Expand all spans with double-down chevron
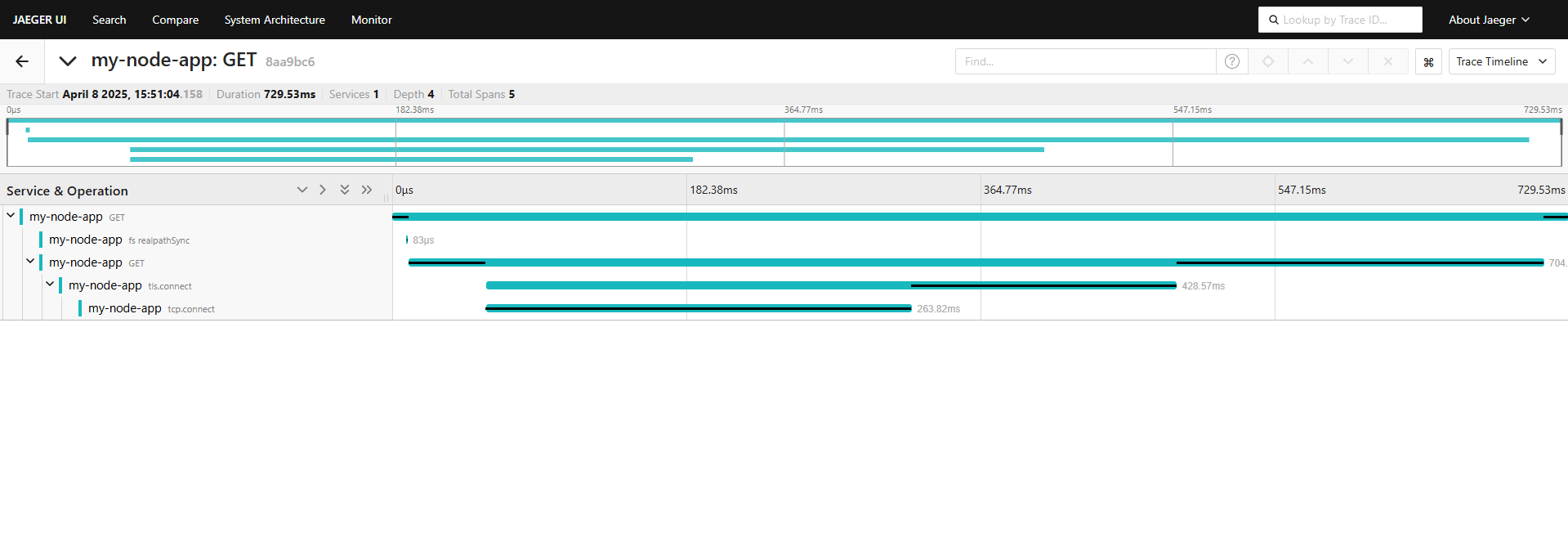Viewport: 1568px width, 538px height. click(x=345, y=190)
